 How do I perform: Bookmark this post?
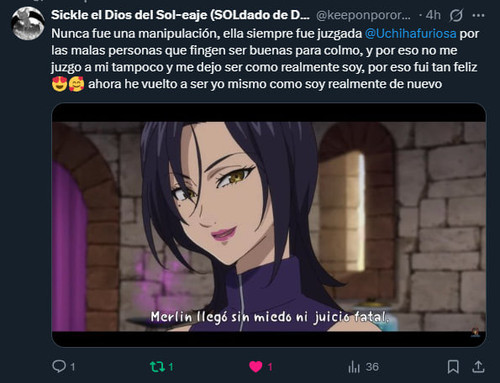pos(453,367)
